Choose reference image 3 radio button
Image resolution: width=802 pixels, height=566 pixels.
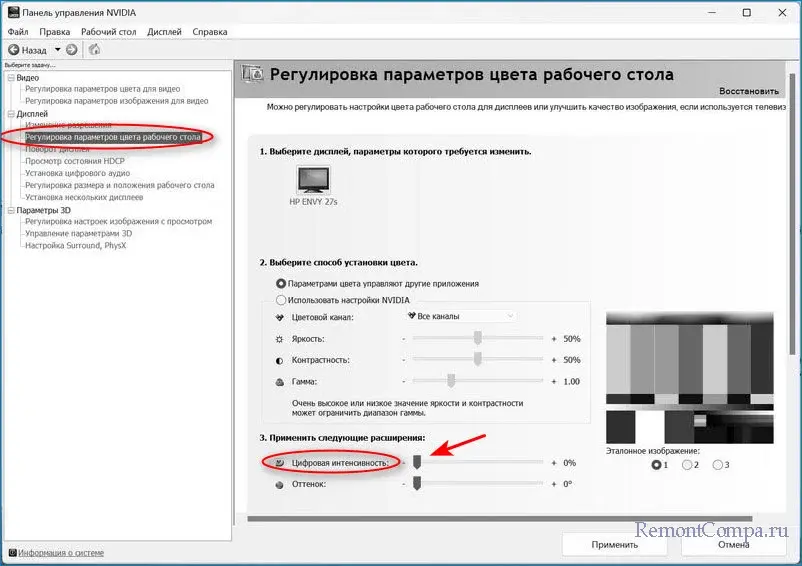717,465
